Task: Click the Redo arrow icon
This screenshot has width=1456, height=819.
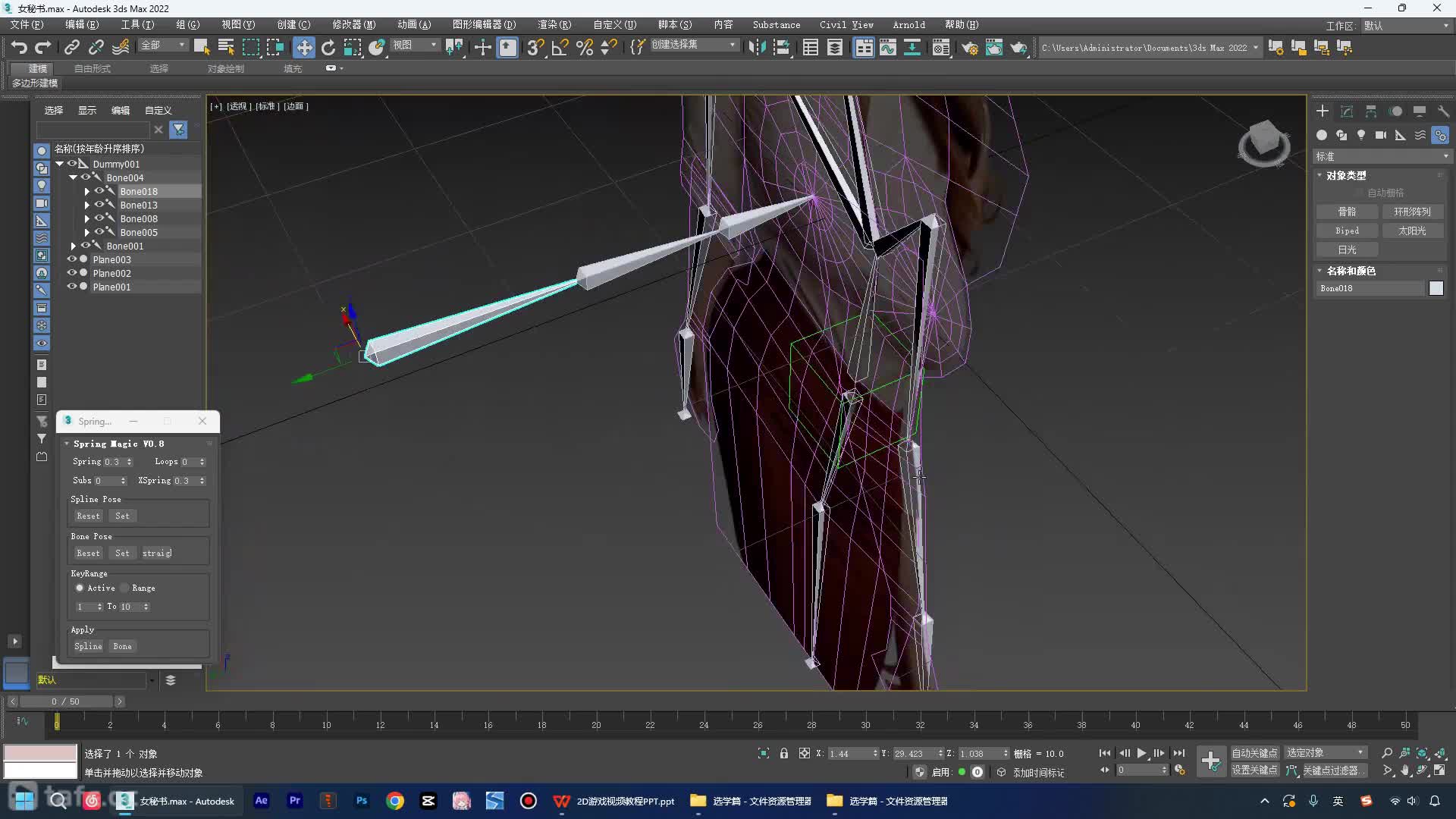Action: click(x=43, y=48)
